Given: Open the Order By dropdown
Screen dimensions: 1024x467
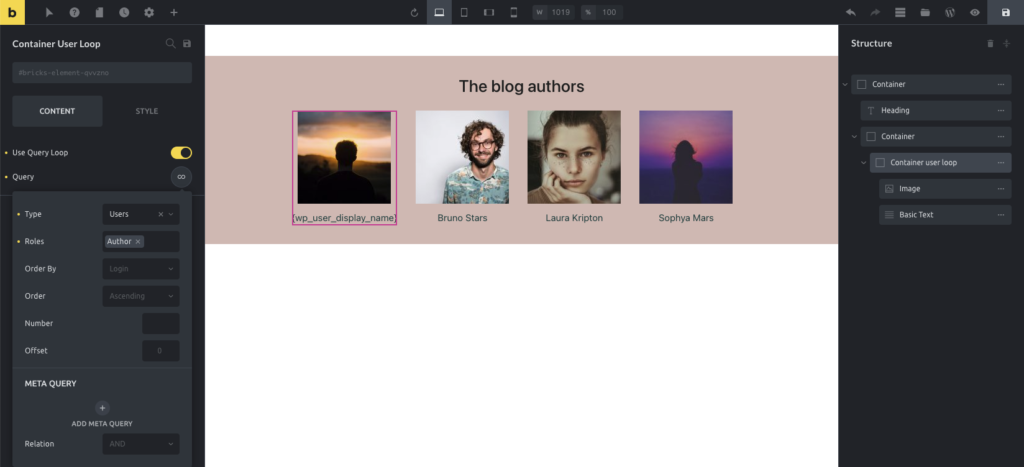Looking at the screenshot, I should click(141, 268).
